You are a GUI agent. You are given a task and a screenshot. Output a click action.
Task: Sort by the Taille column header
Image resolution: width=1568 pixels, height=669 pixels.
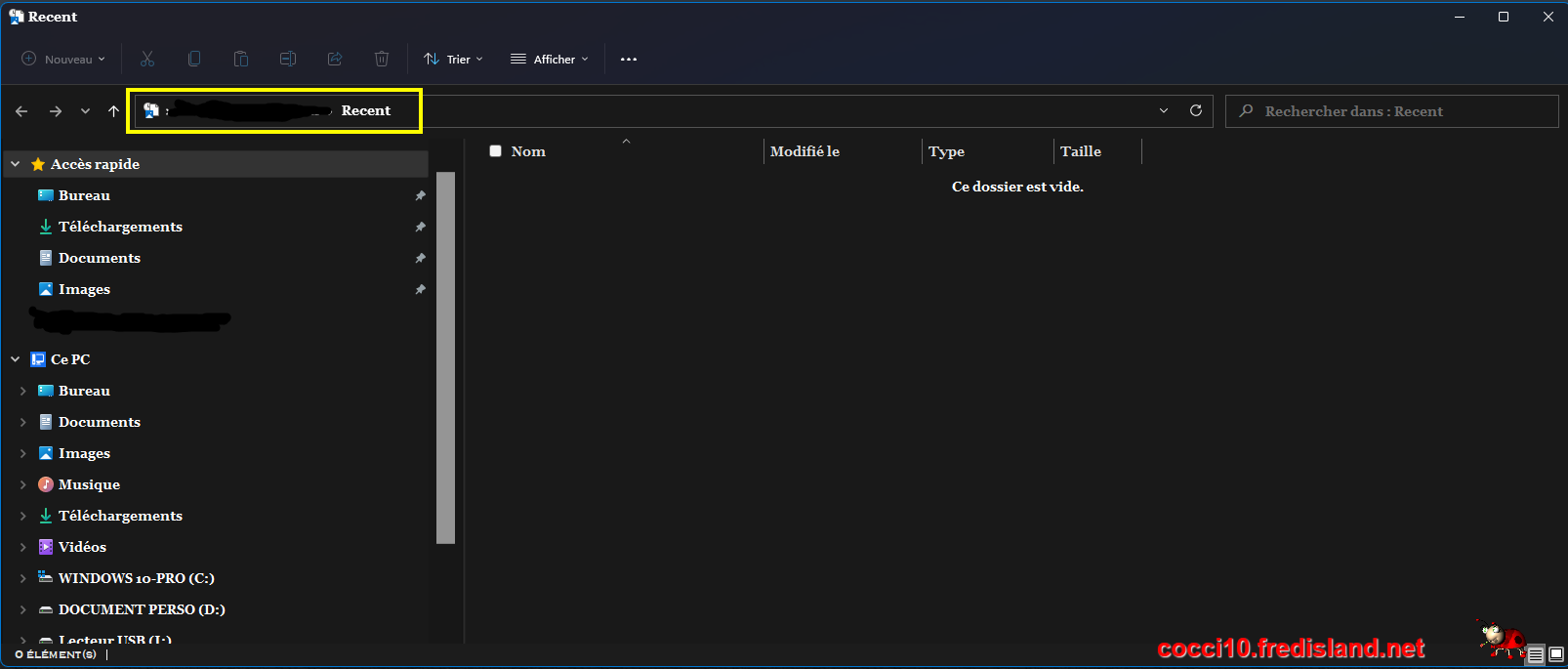click(1081, 151)
